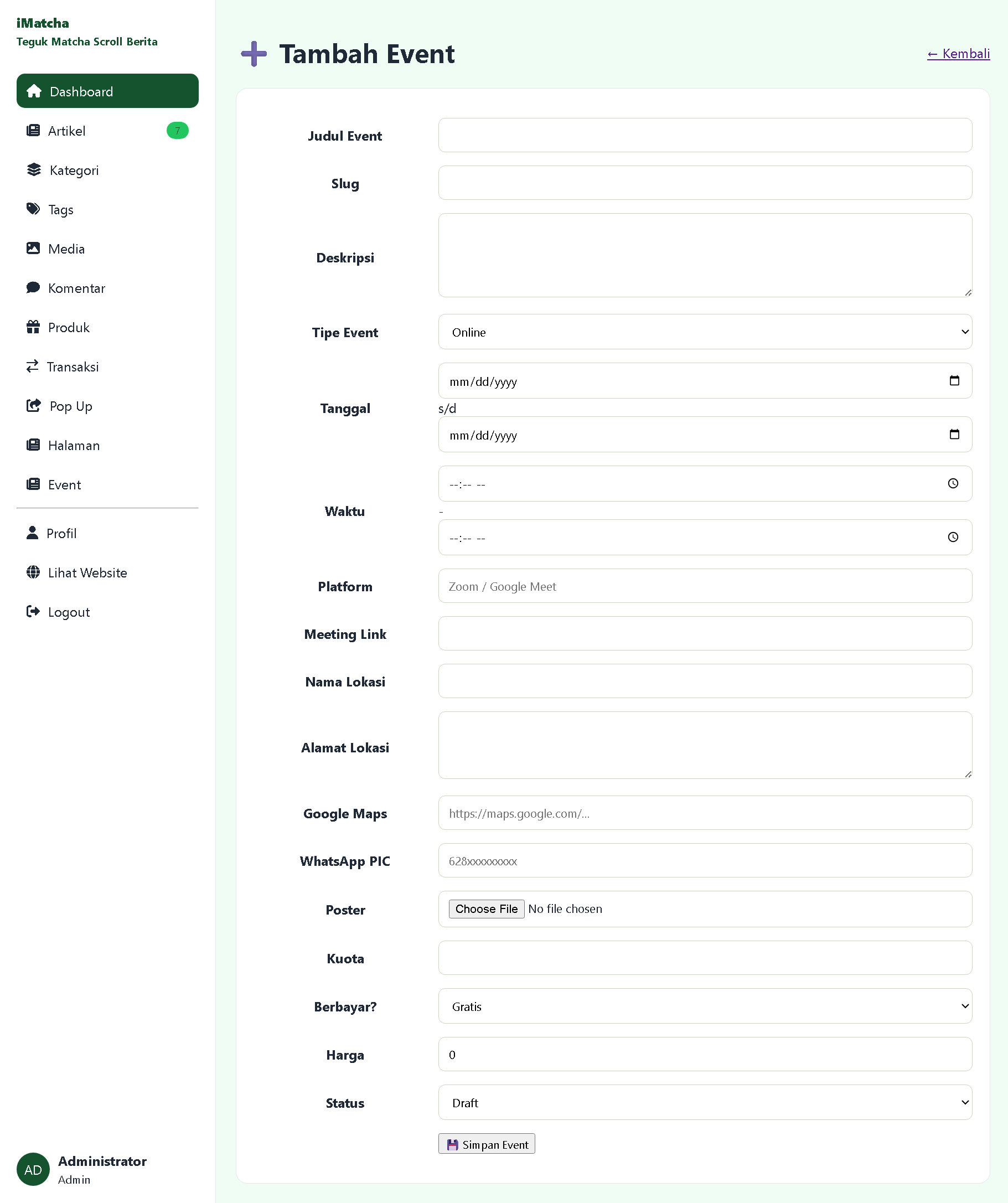
Task: Click the Produk gift icon
Action: click(33, 327)
